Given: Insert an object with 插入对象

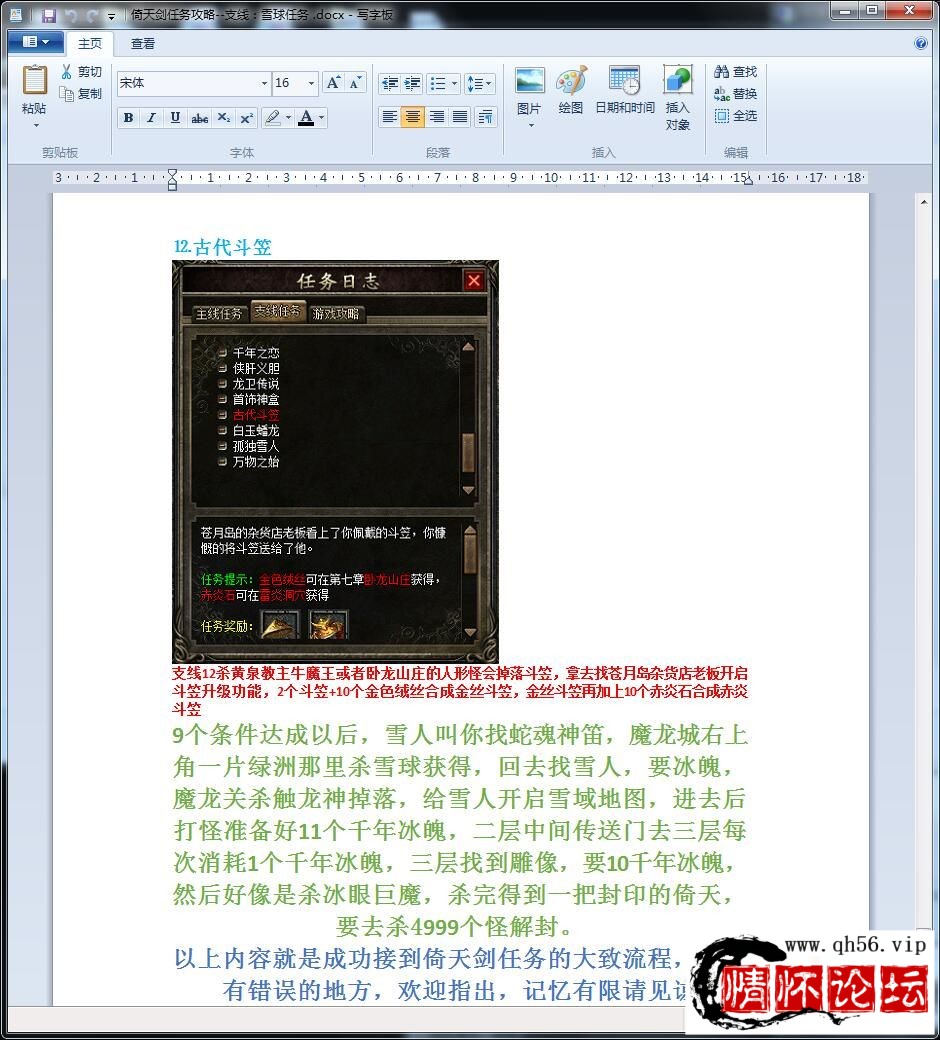Looking at the screenshot, I should (677, 98).
